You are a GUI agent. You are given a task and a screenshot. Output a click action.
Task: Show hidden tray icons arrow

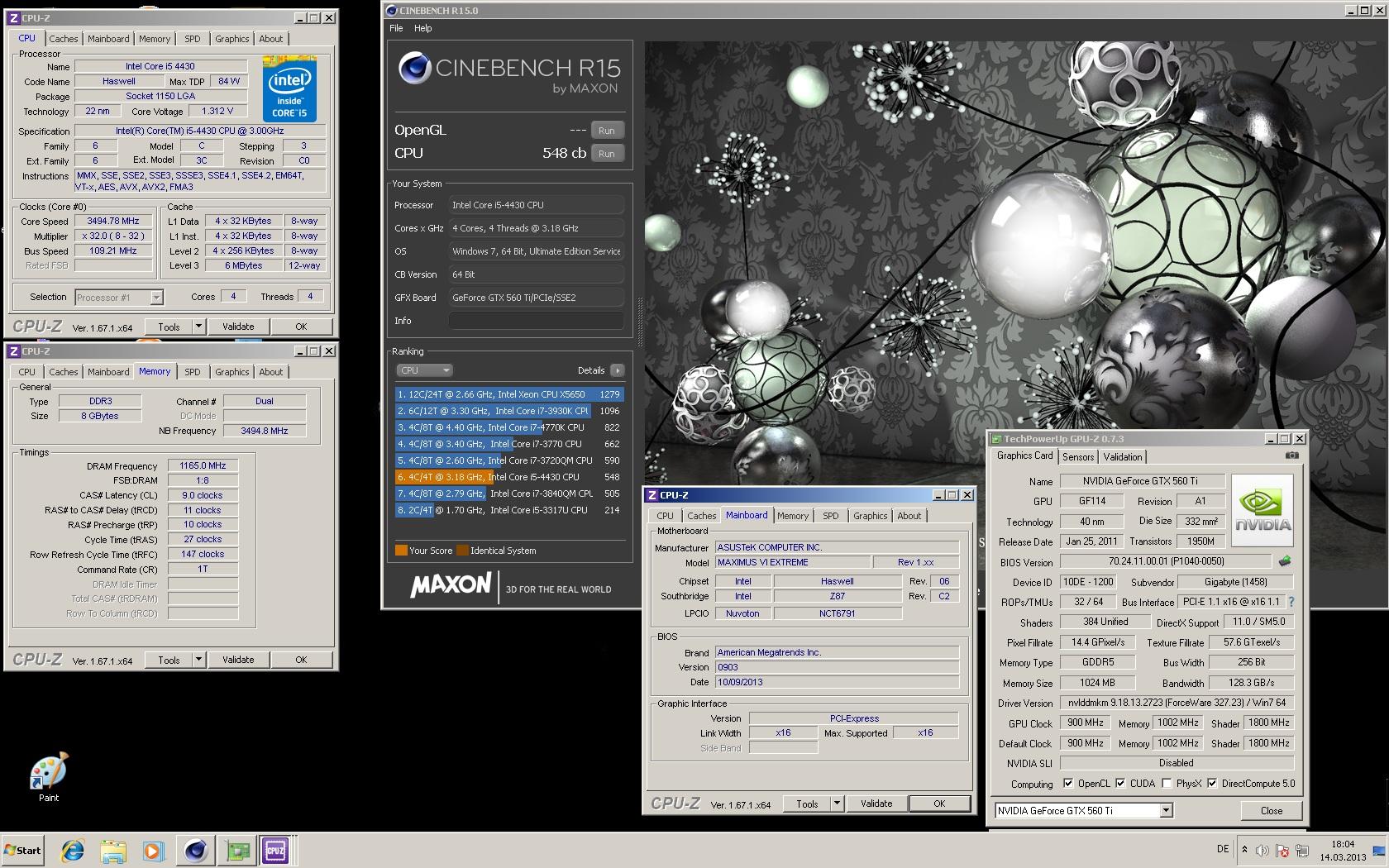[1244, 849]
